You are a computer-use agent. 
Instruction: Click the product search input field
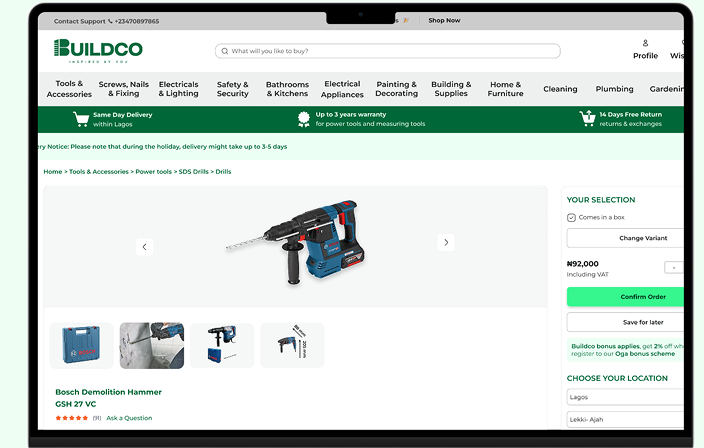point(390,51)
